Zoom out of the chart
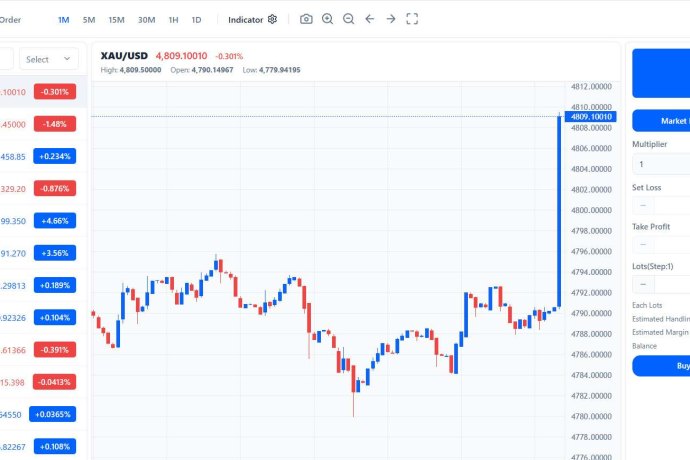690x460 pixels. pos(349,19)
